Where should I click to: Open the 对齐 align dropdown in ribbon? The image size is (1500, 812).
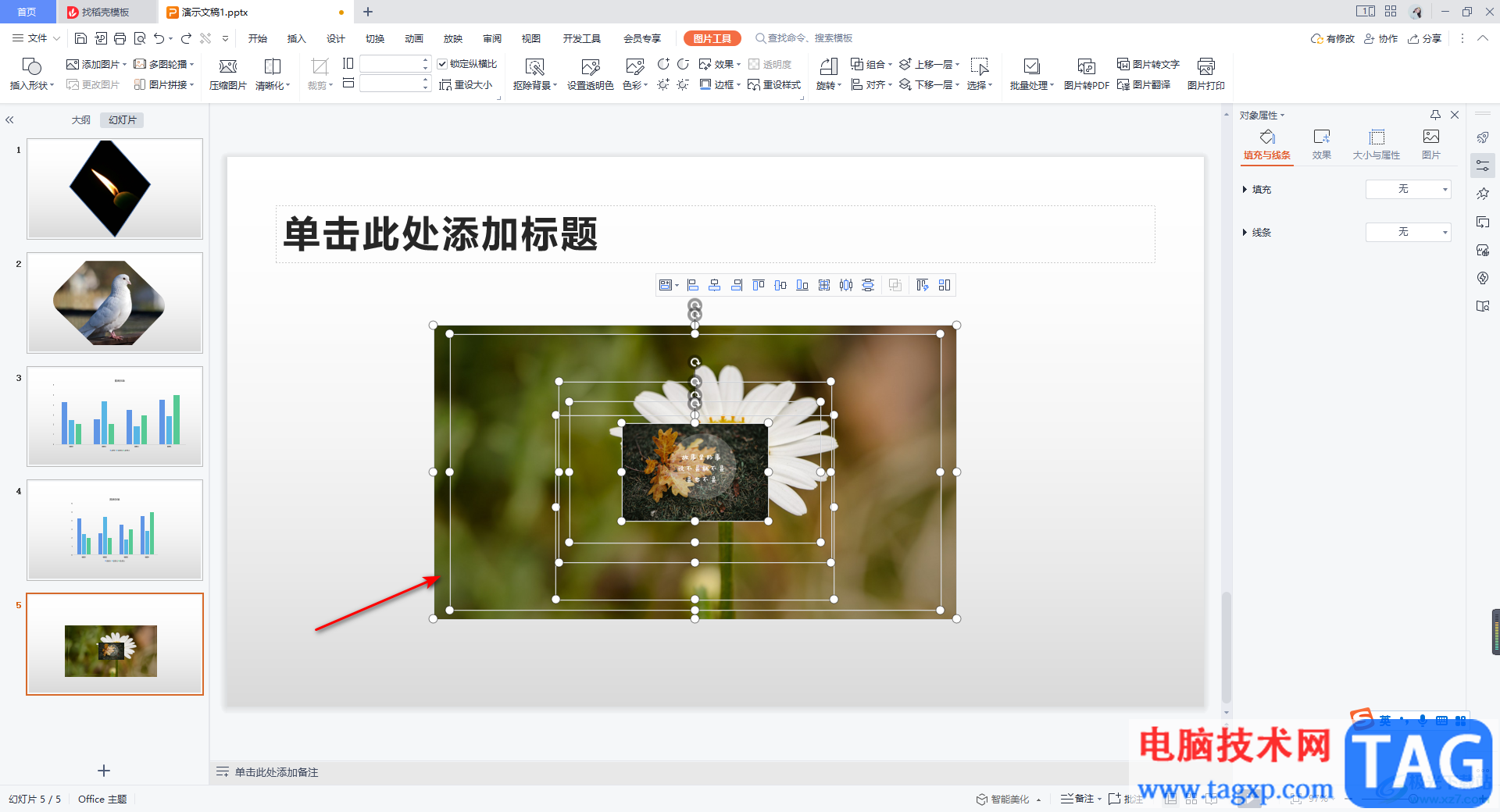coord(871,84)
